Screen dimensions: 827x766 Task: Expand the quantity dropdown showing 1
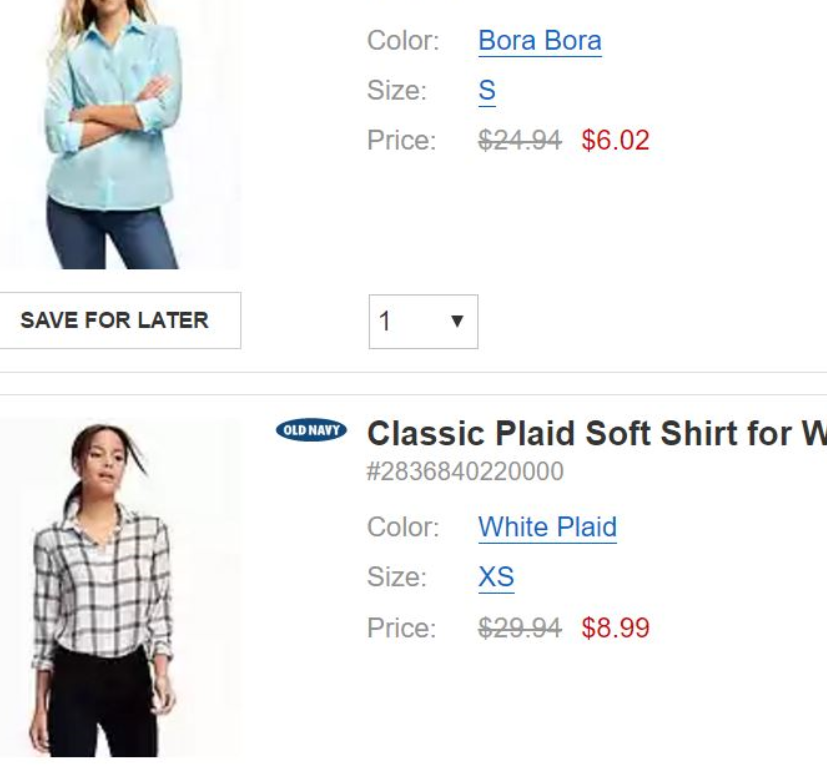[423, 322]
